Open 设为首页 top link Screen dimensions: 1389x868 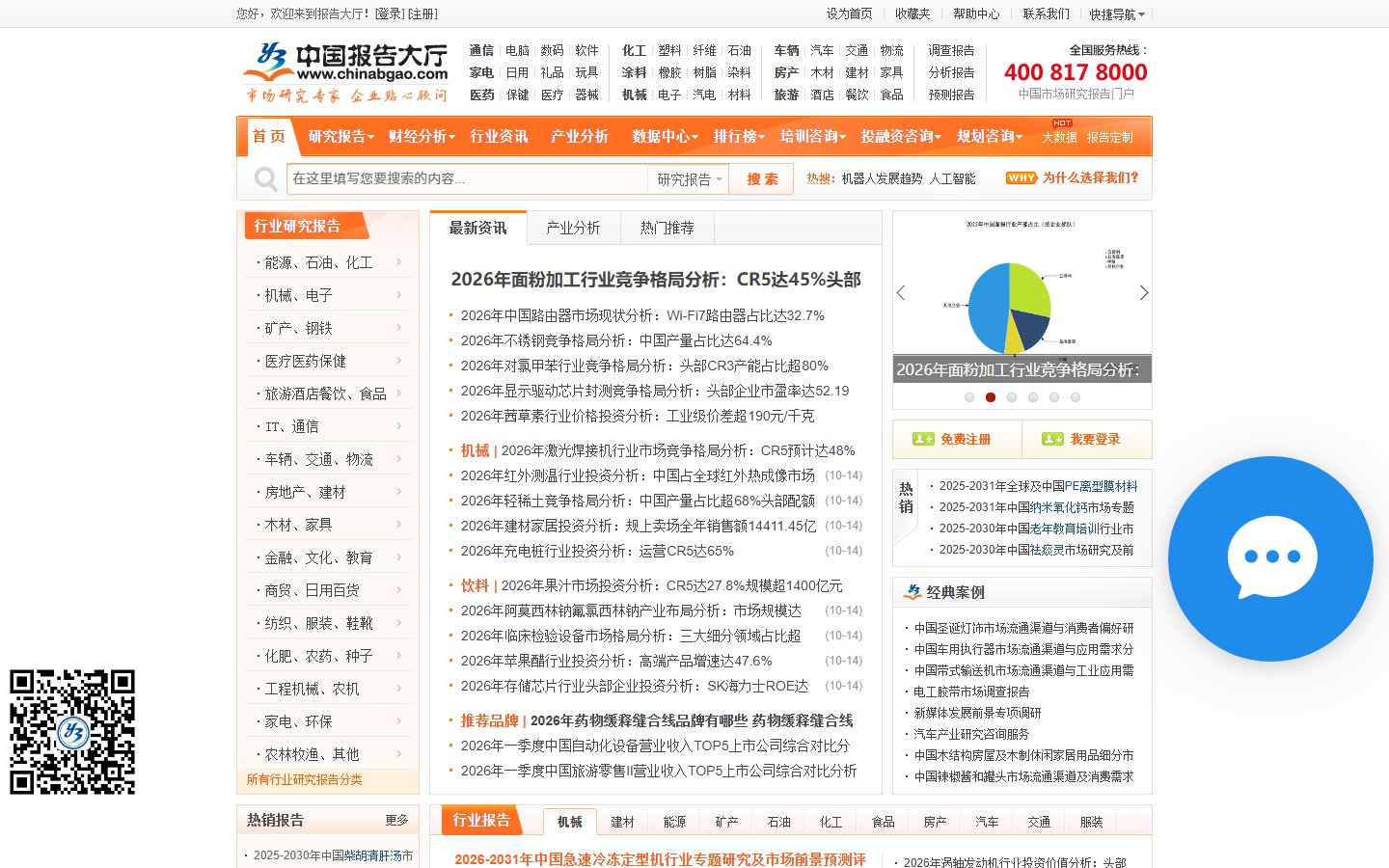pos(849,14)
